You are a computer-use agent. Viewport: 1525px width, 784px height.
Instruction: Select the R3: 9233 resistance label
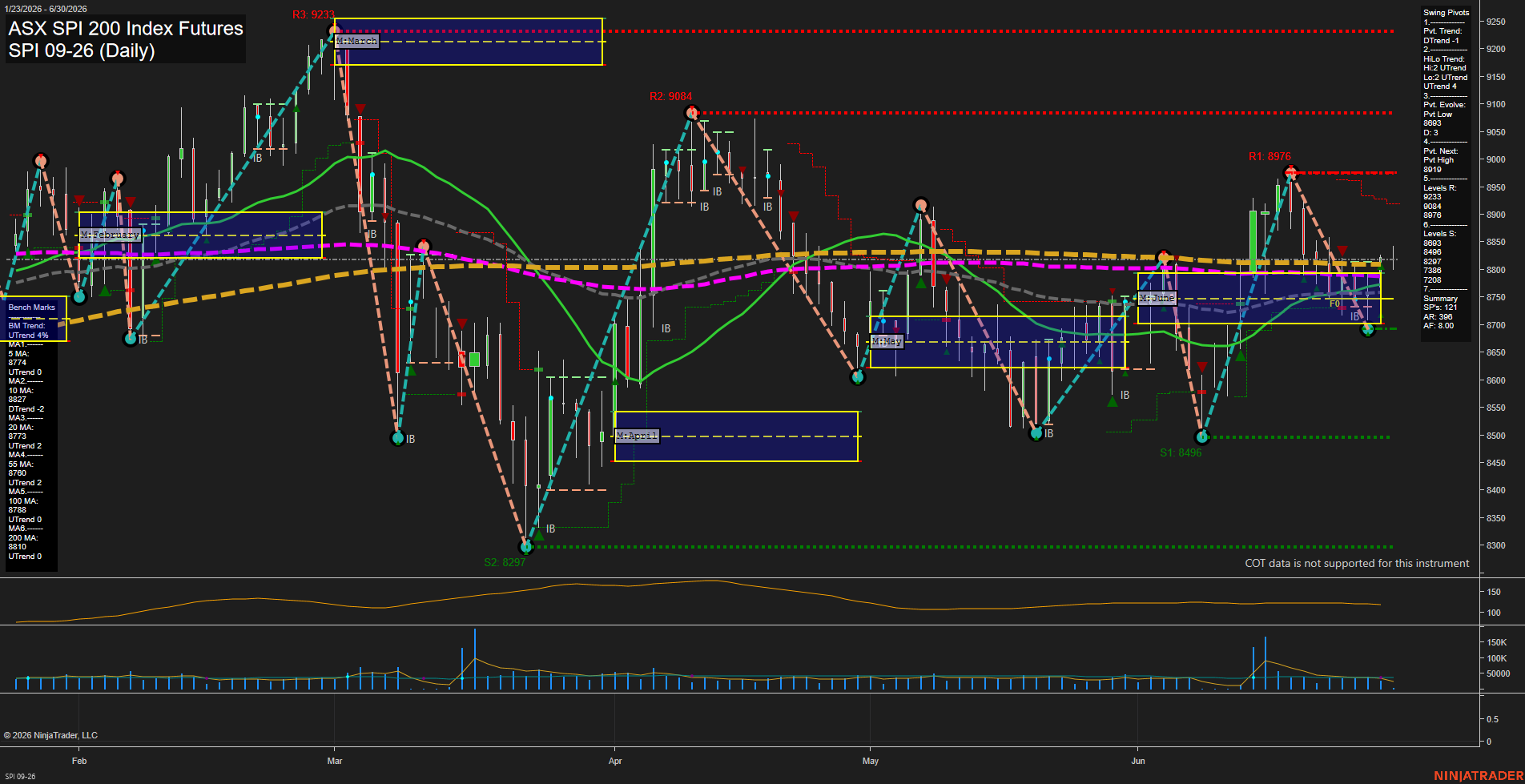click(x=313, y=14)
